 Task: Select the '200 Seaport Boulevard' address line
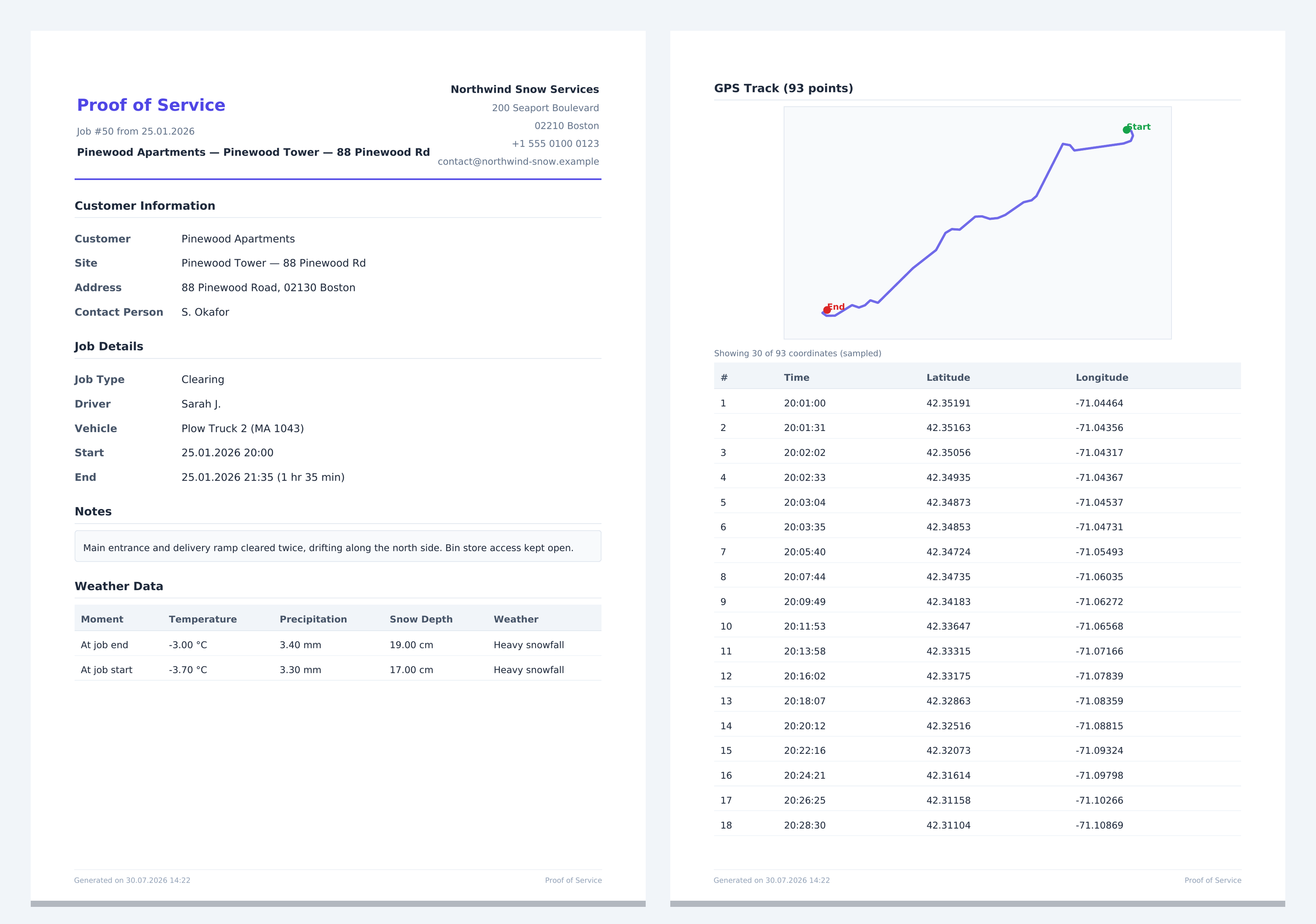[x=545, y=108]
